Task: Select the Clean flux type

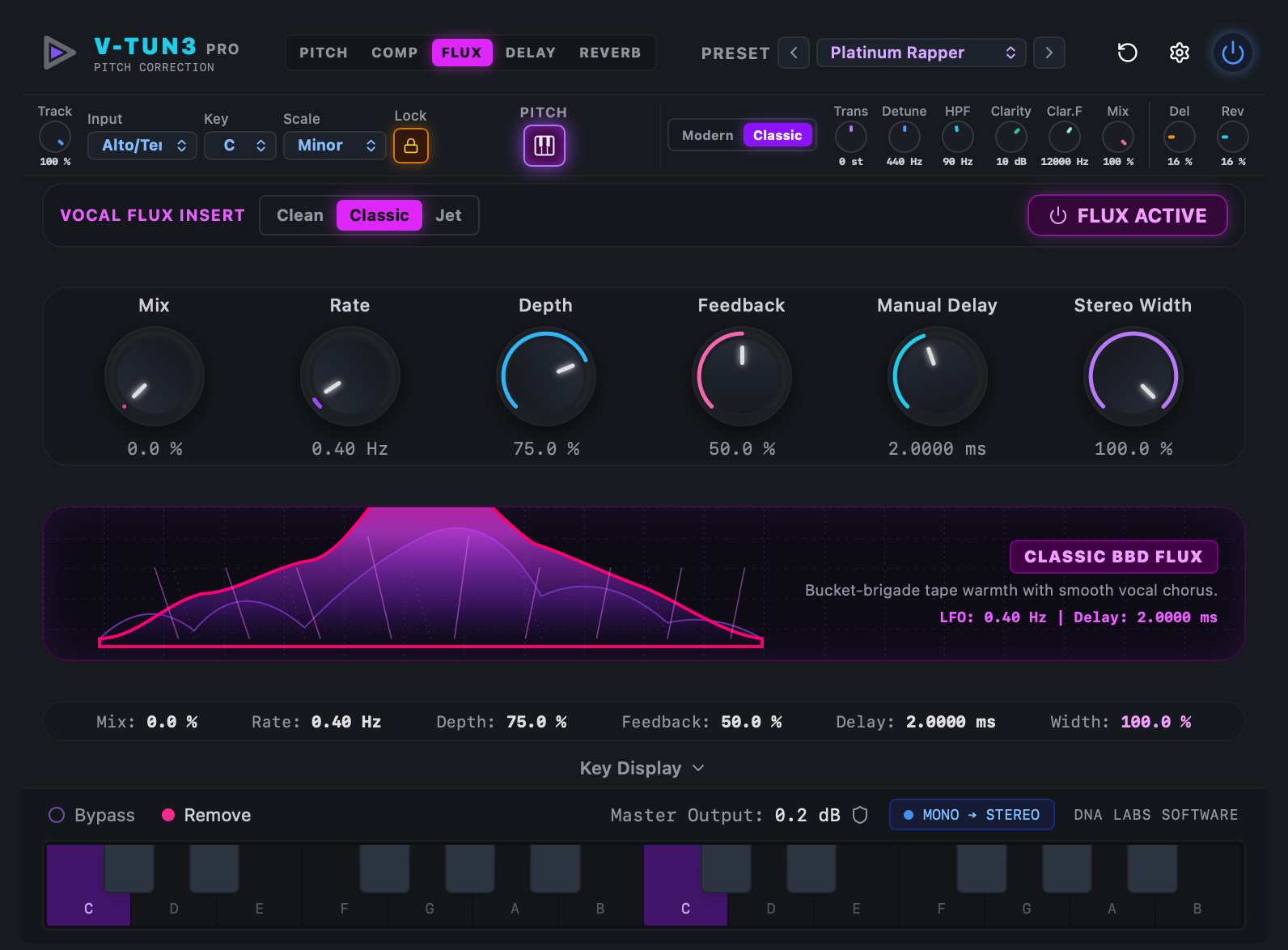Action: 300,215
